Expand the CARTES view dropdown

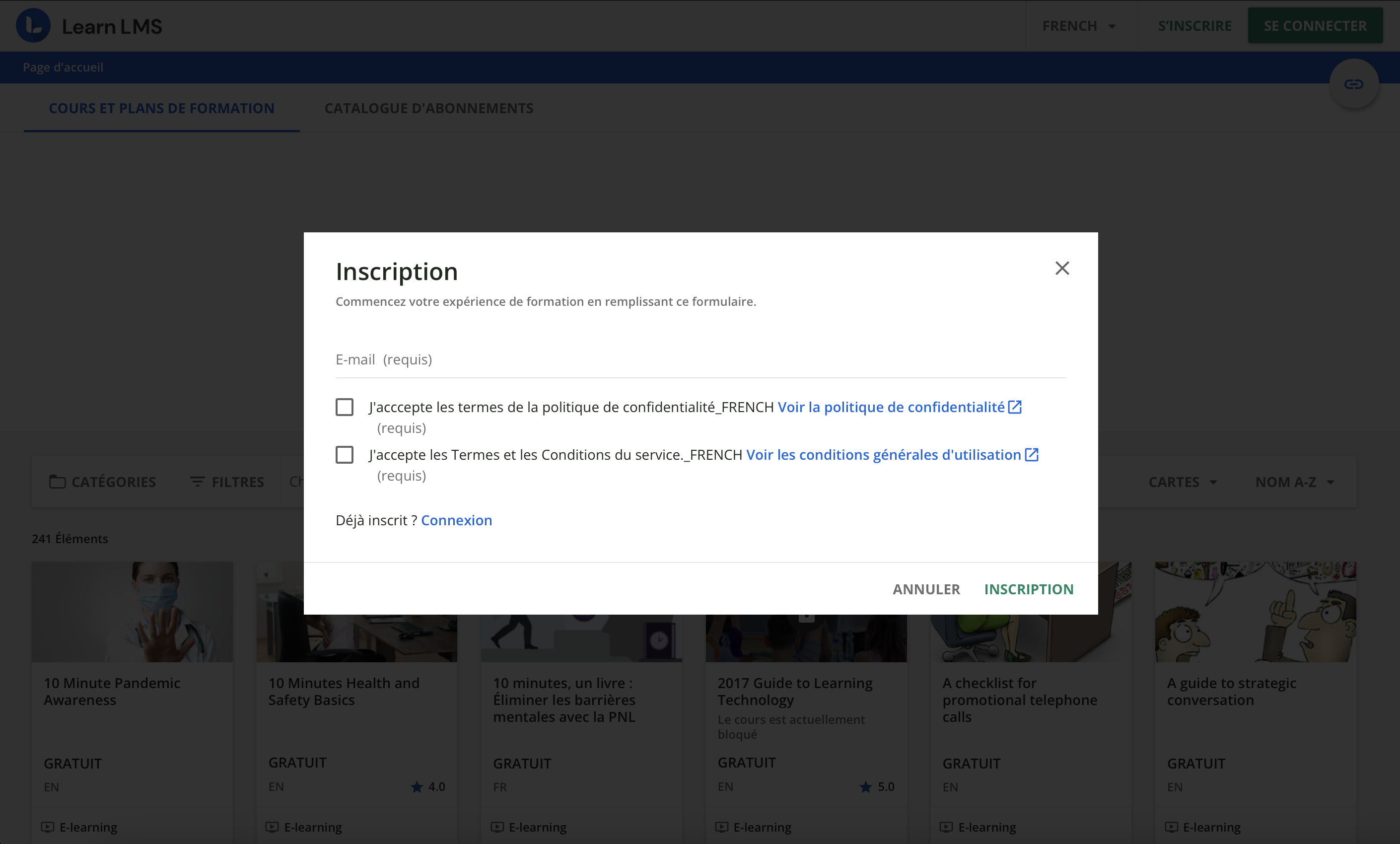coord(1183,482)
